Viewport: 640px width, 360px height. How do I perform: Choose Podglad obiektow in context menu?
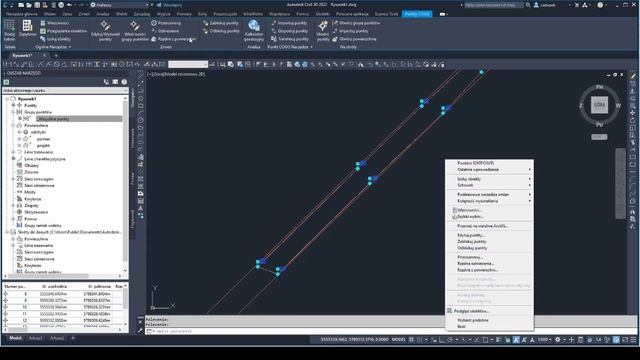[471, 311]
